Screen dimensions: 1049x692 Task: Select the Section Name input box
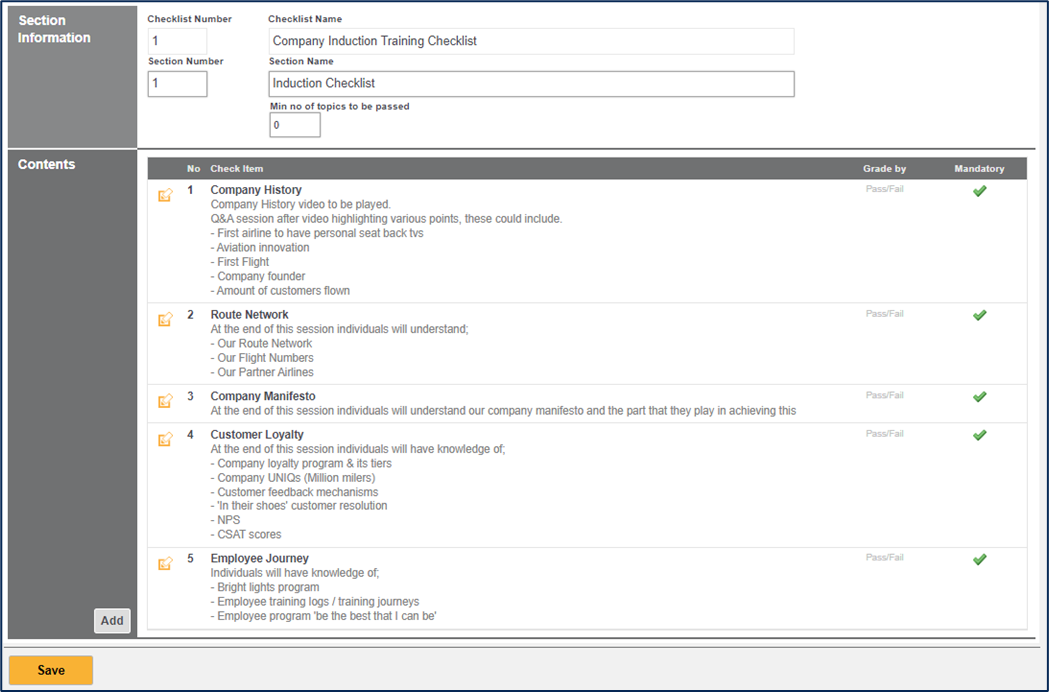tap(531, 84)
